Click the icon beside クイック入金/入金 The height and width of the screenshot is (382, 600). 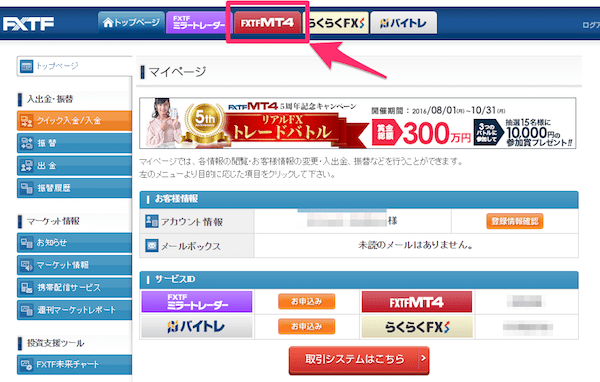pos(26,121)
